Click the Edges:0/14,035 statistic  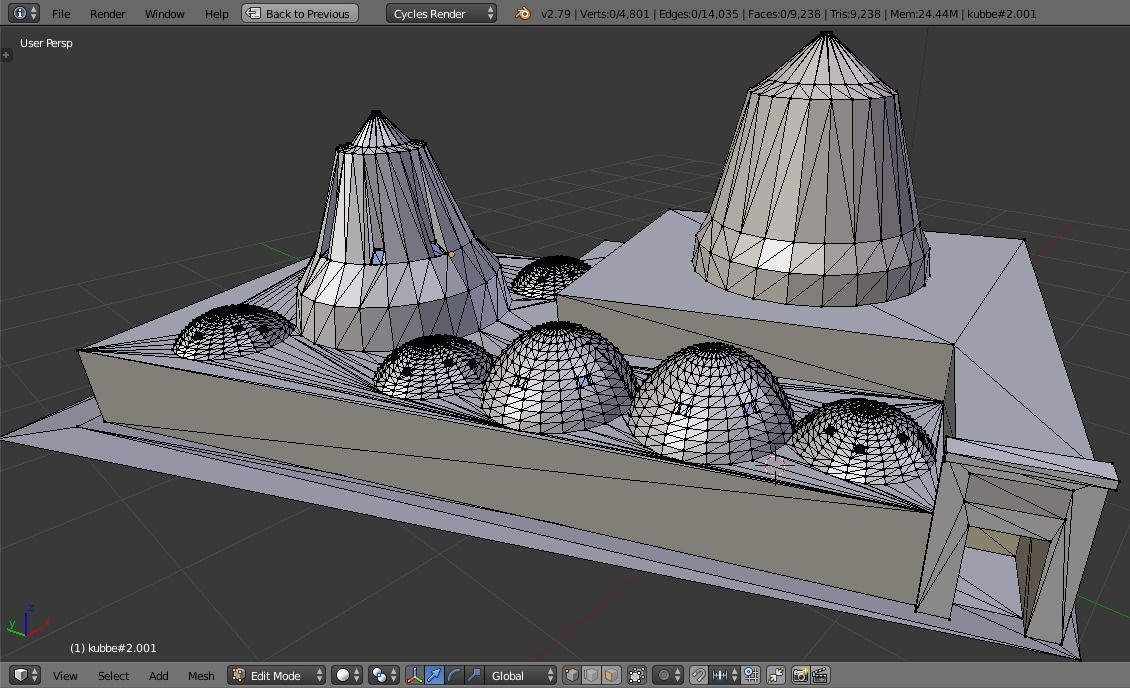[698, 14]
